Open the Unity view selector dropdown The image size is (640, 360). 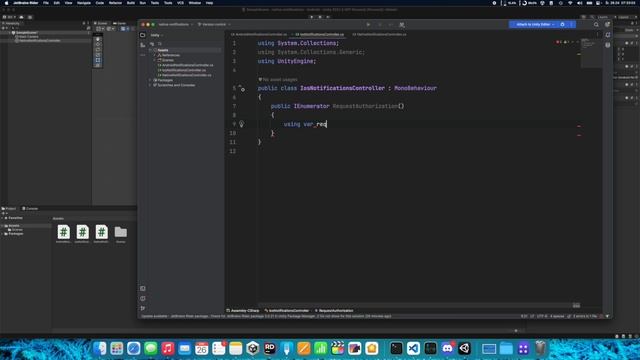[157, 35]
